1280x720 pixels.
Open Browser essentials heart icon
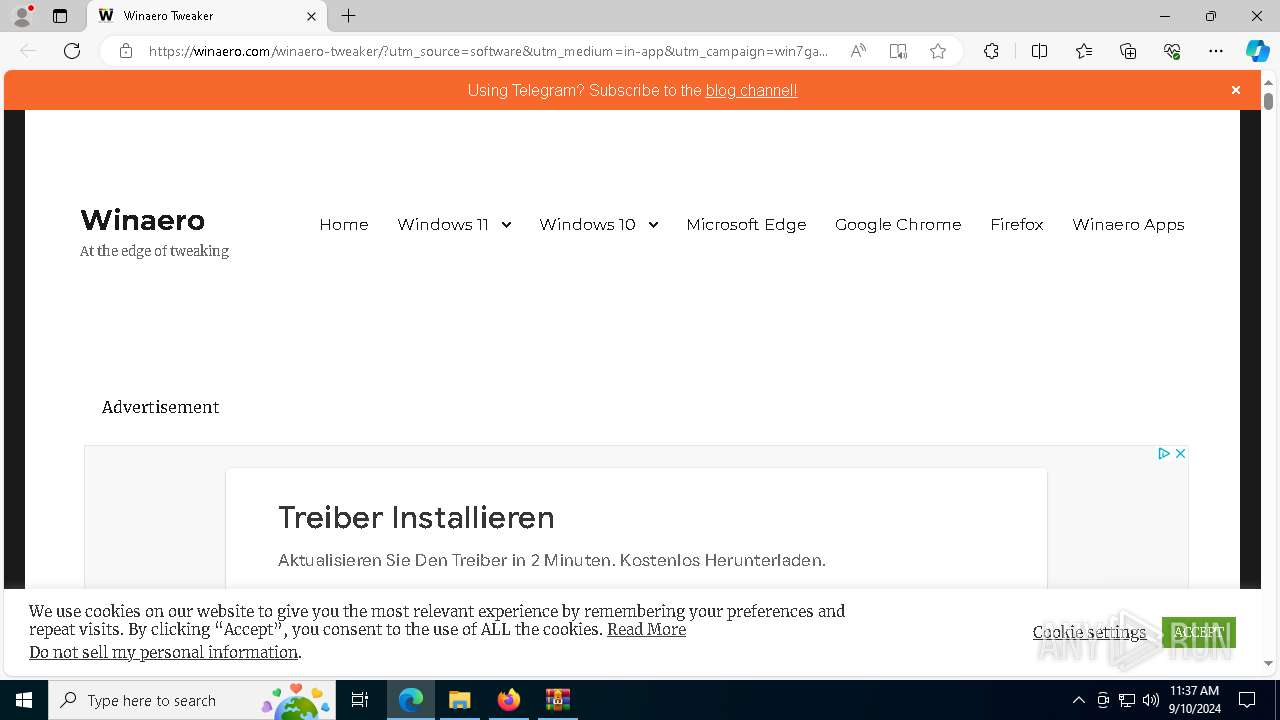(x=1172, y=51)
